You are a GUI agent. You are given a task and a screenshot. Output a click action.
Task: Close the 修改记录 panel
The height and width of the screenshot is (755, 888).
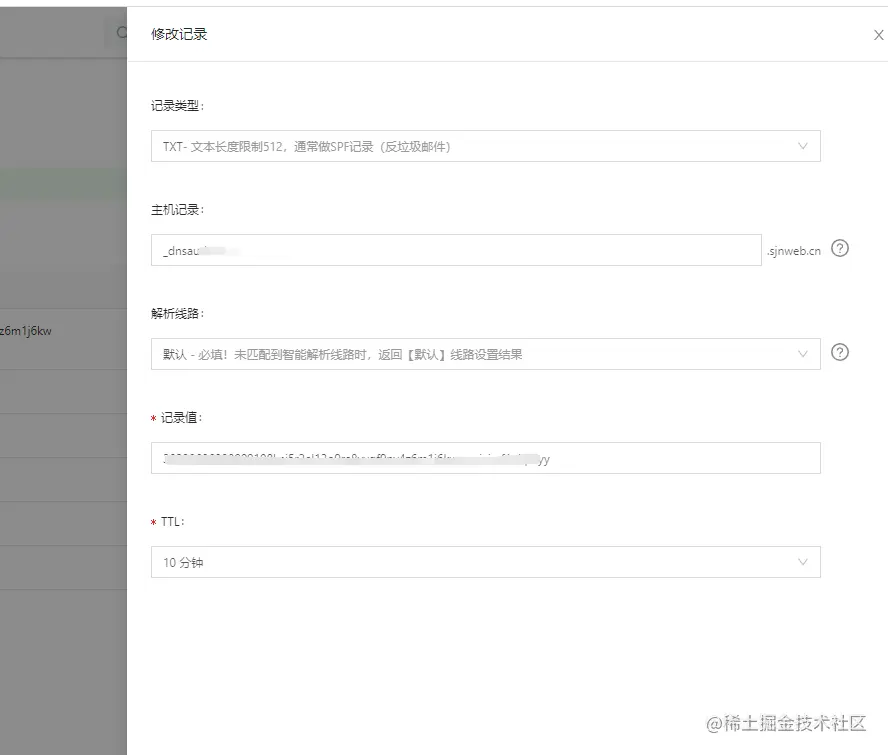click(x=878, y=35)
